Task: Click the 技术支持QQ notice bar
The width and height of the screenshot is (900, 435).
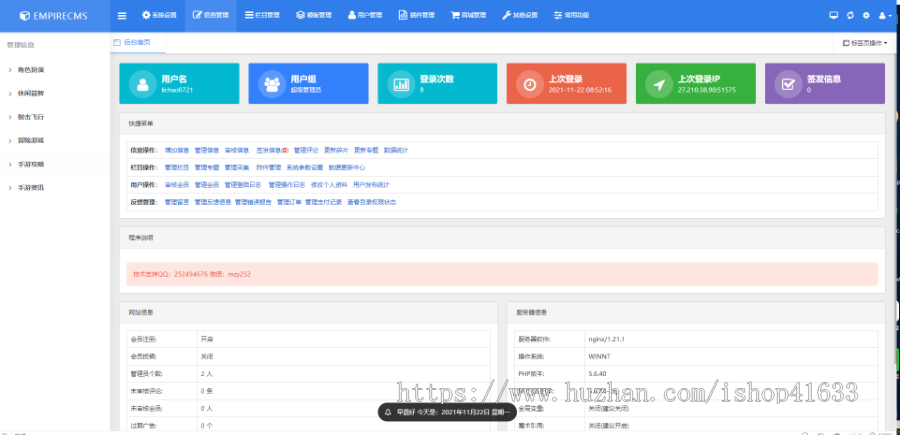Action: click(x=502, y=274)
